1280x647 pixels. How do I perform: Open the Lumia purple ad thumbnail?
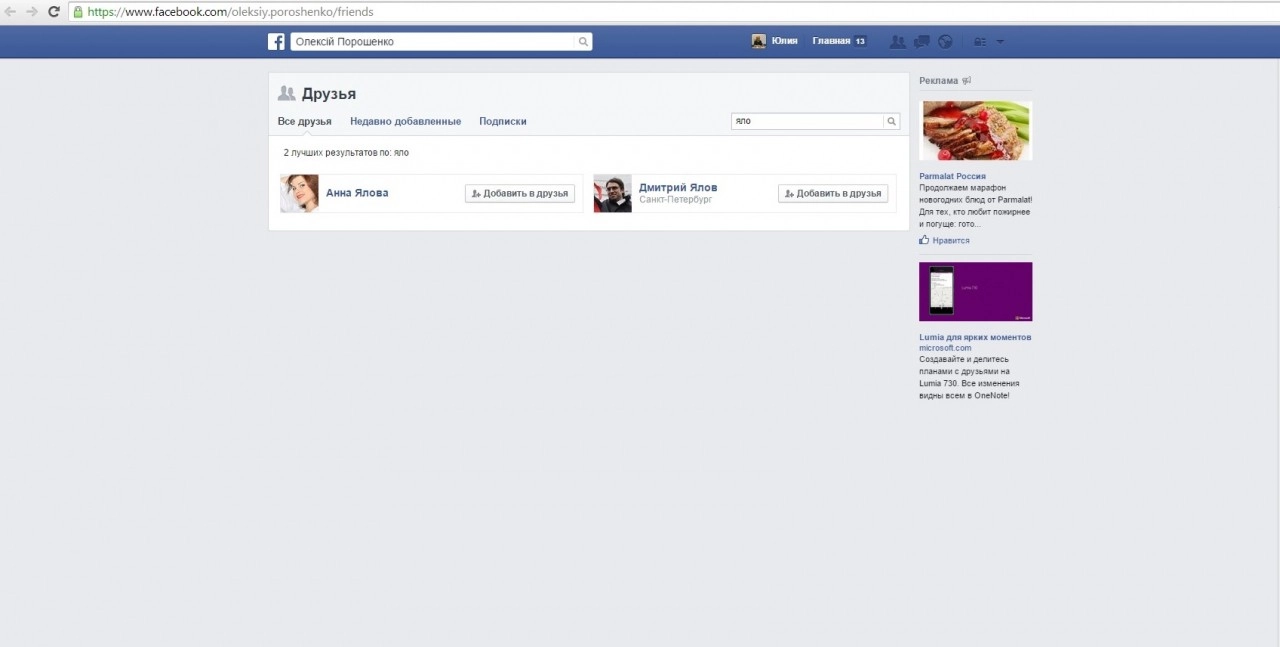(975, 291)
